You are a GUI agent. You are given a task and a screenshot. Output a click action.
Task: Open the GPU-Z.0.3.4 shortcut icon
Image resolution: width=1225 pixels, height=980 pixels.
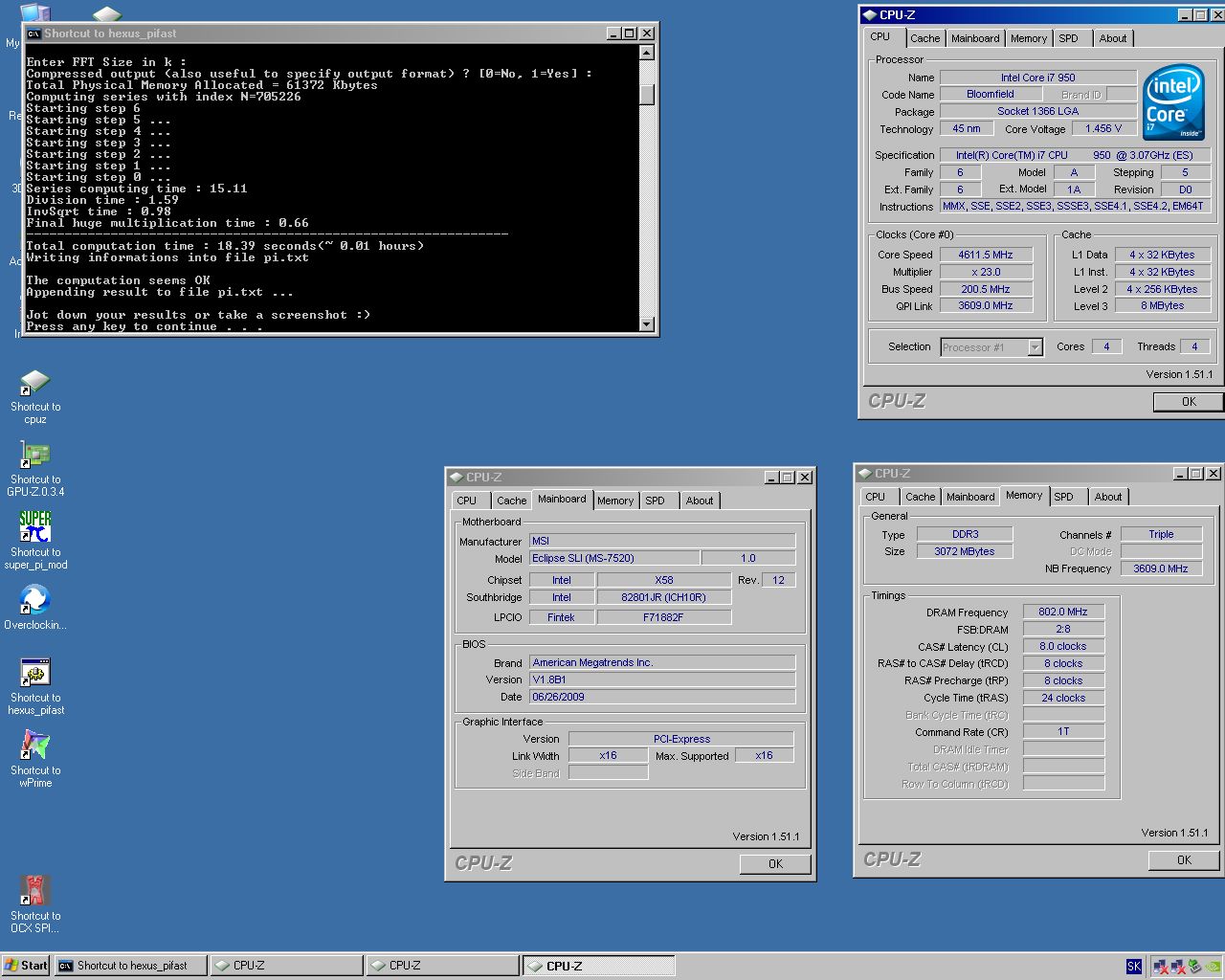tap(35, 468)
